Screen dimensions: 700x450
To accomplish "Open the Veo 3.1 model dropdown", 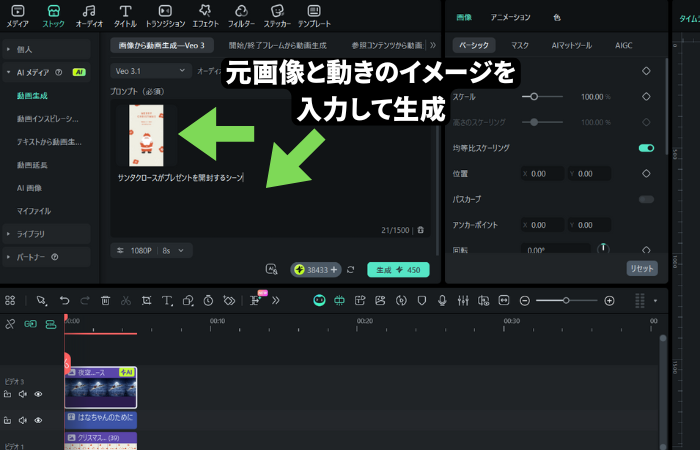I will coord(150,71).
